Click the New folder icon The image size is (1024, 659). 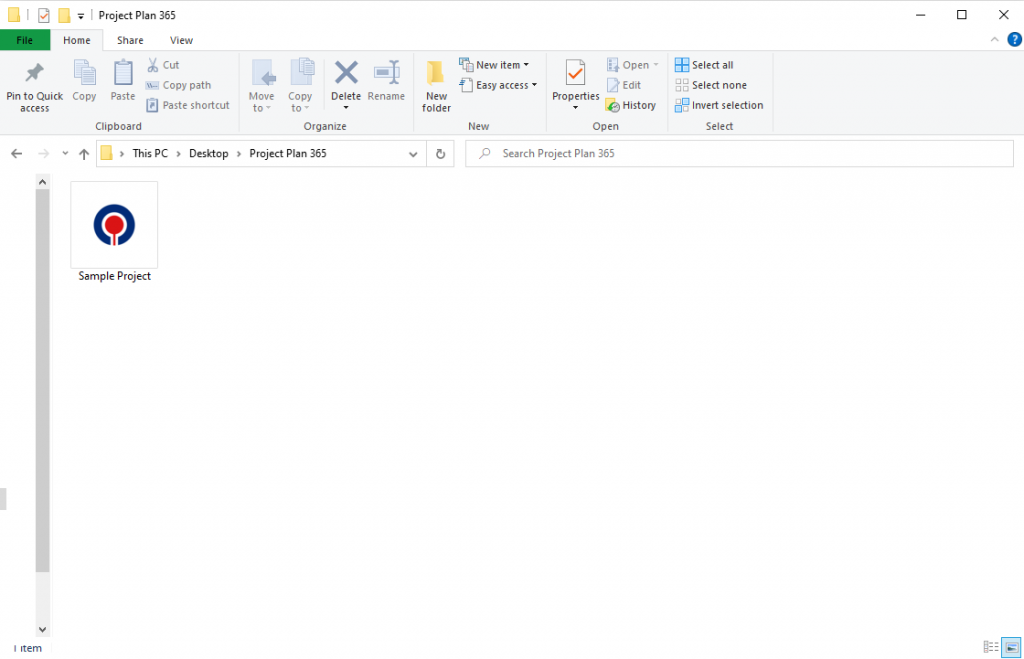tap(436, 73)
